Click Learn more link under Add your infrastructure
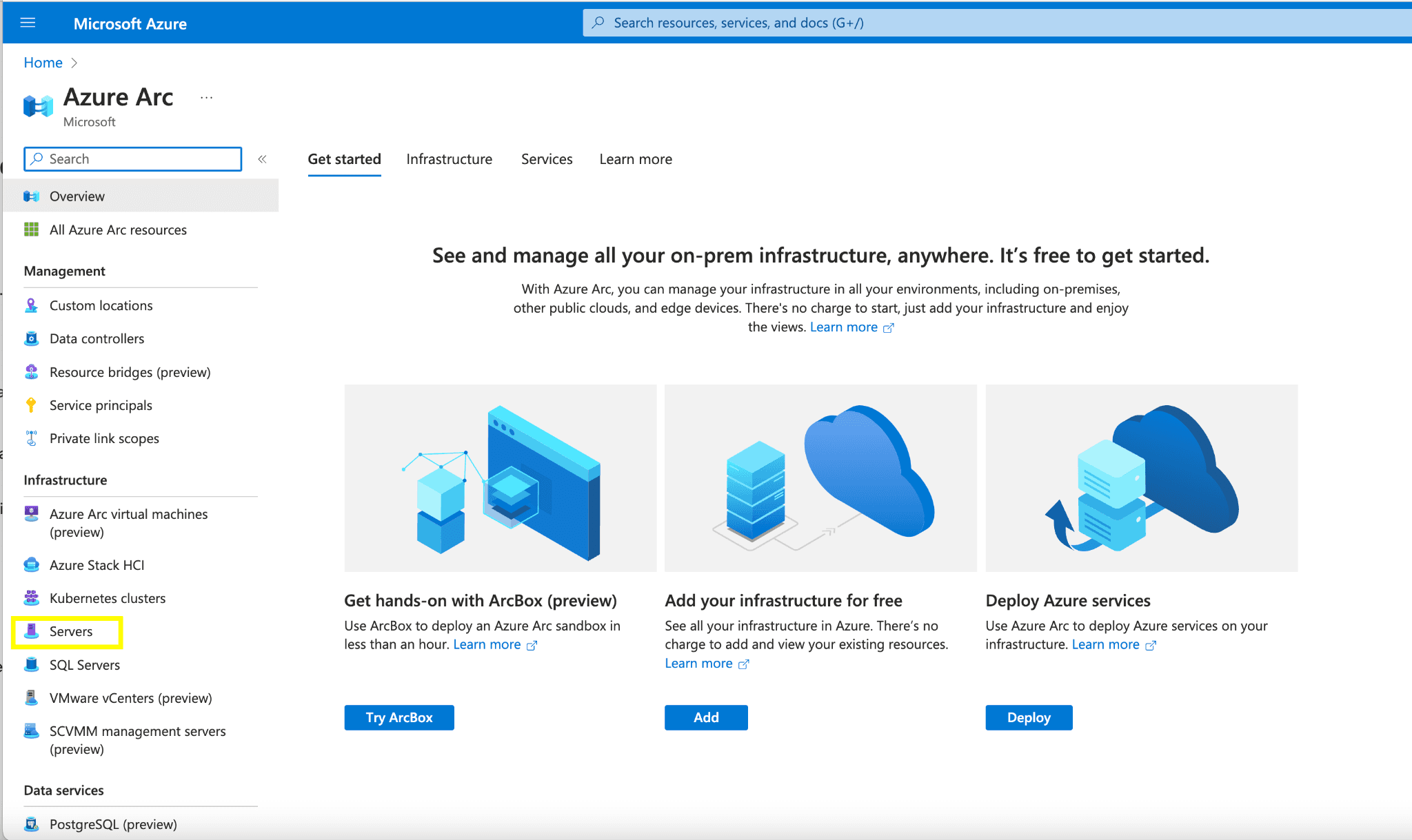1412x840 pixels. [698, 663]
